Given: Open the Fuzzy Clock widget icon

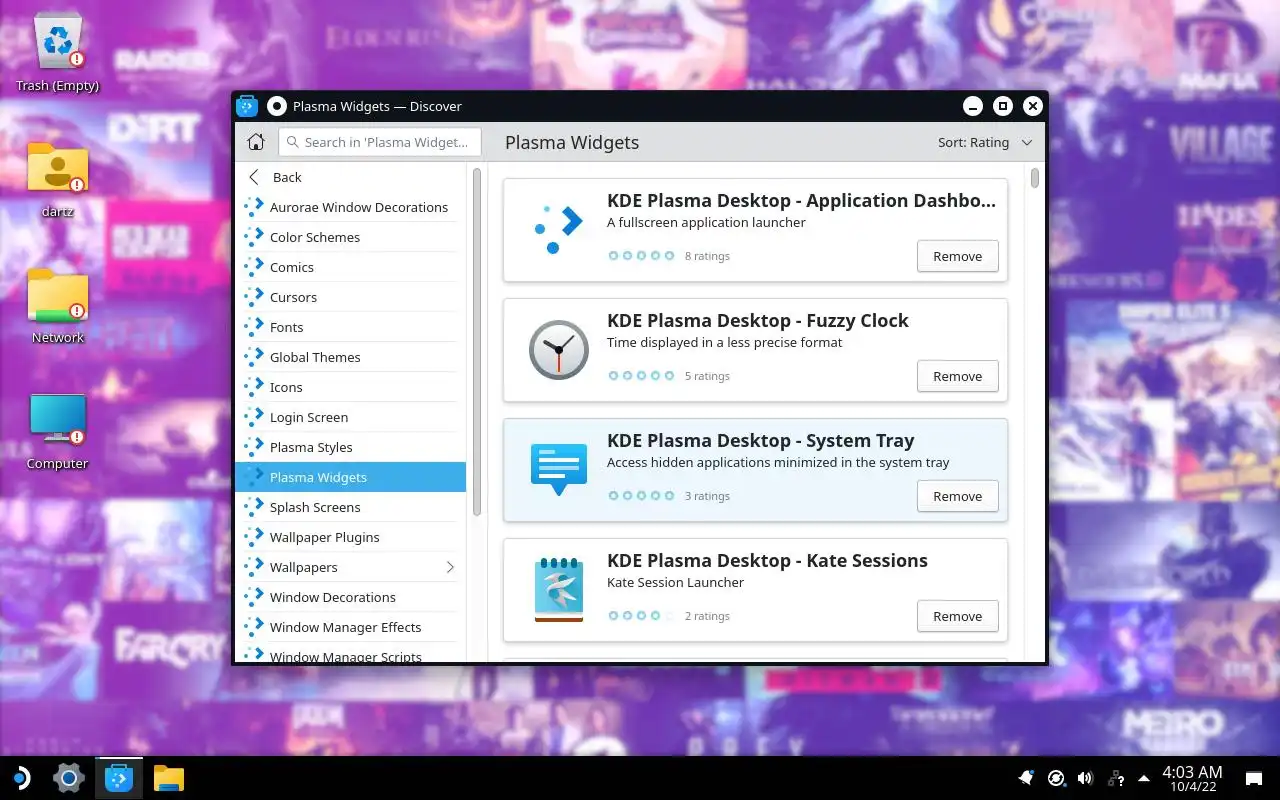Looking at the screenshot, I should coord(558,350).
